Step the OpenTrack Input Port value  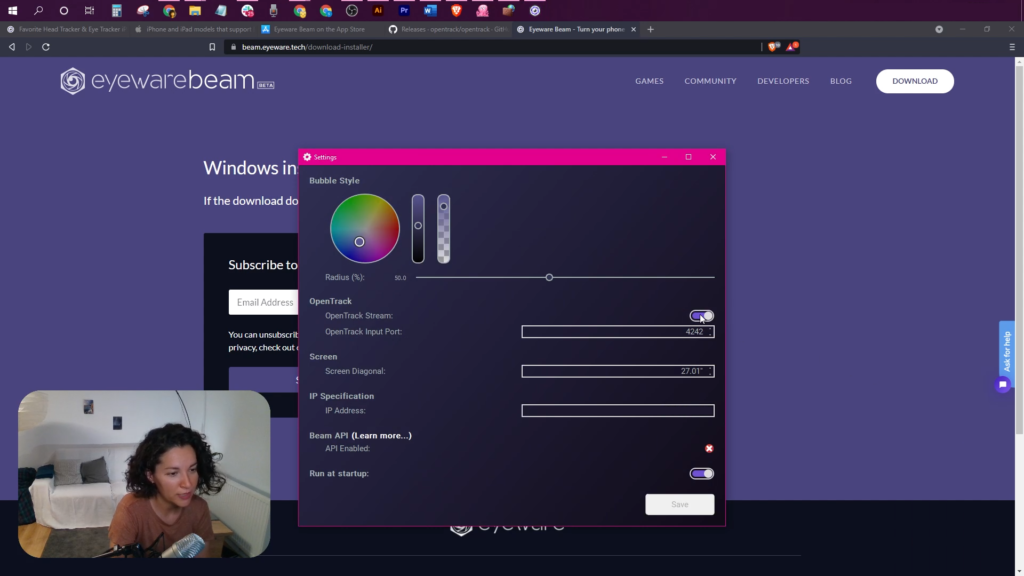pos(711,332)
